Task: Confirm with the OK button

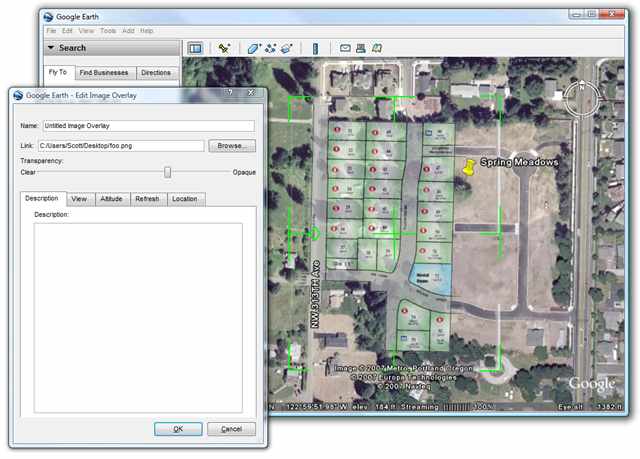Action: pyautogui.click(x=178, y=429)
